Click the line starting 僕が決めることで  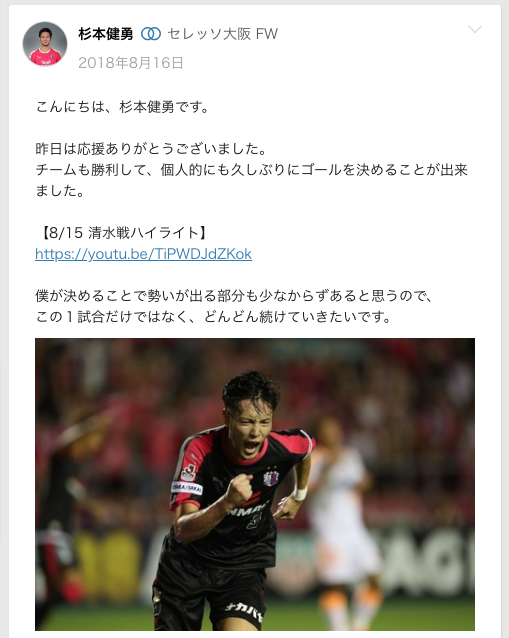point(234,296)
